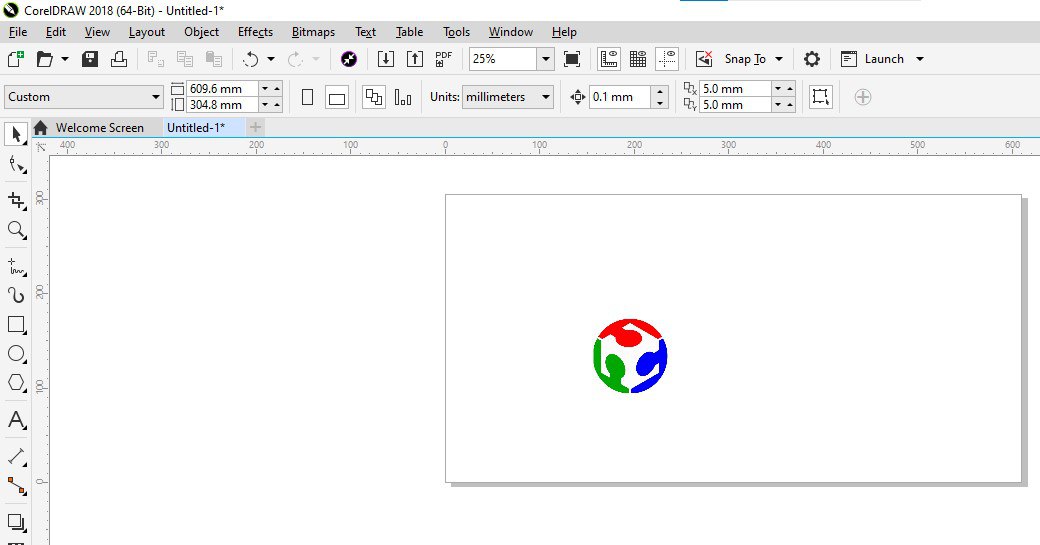Select the Drop Shadow tool

[x=16, y=522]
